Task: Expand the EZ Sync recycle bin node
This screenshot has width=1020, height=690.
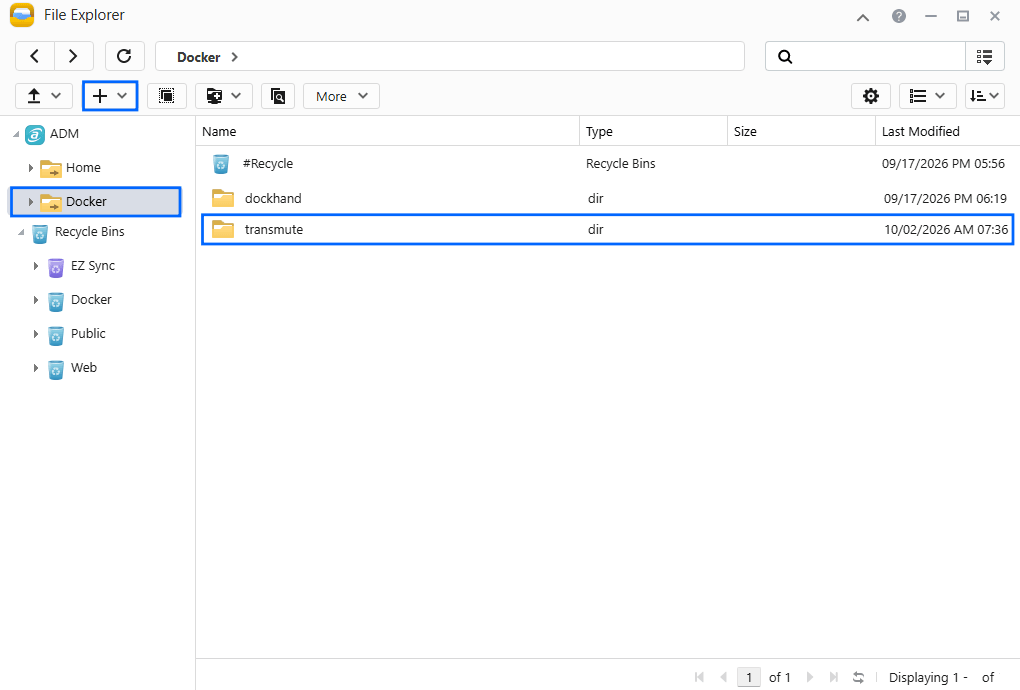Action: (x=36, y=266)
